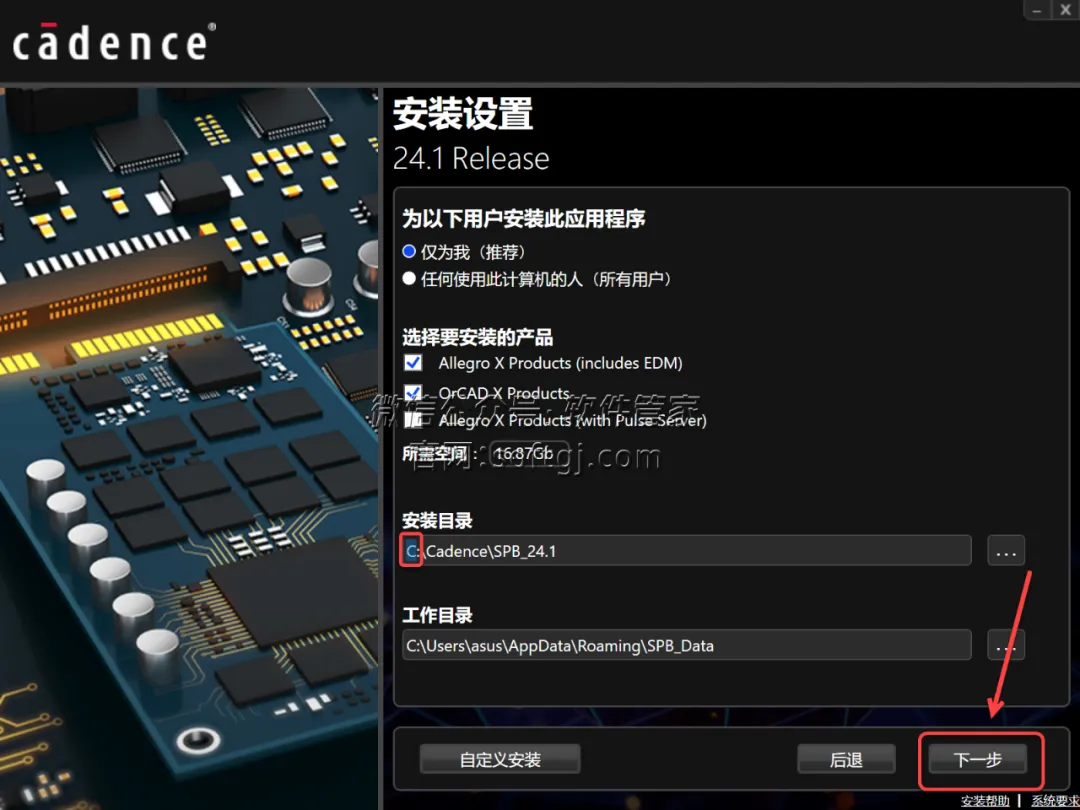
Task: Choose '任何使用此计算机的人（所有用户）' option
Action: [x=409, y=279]
